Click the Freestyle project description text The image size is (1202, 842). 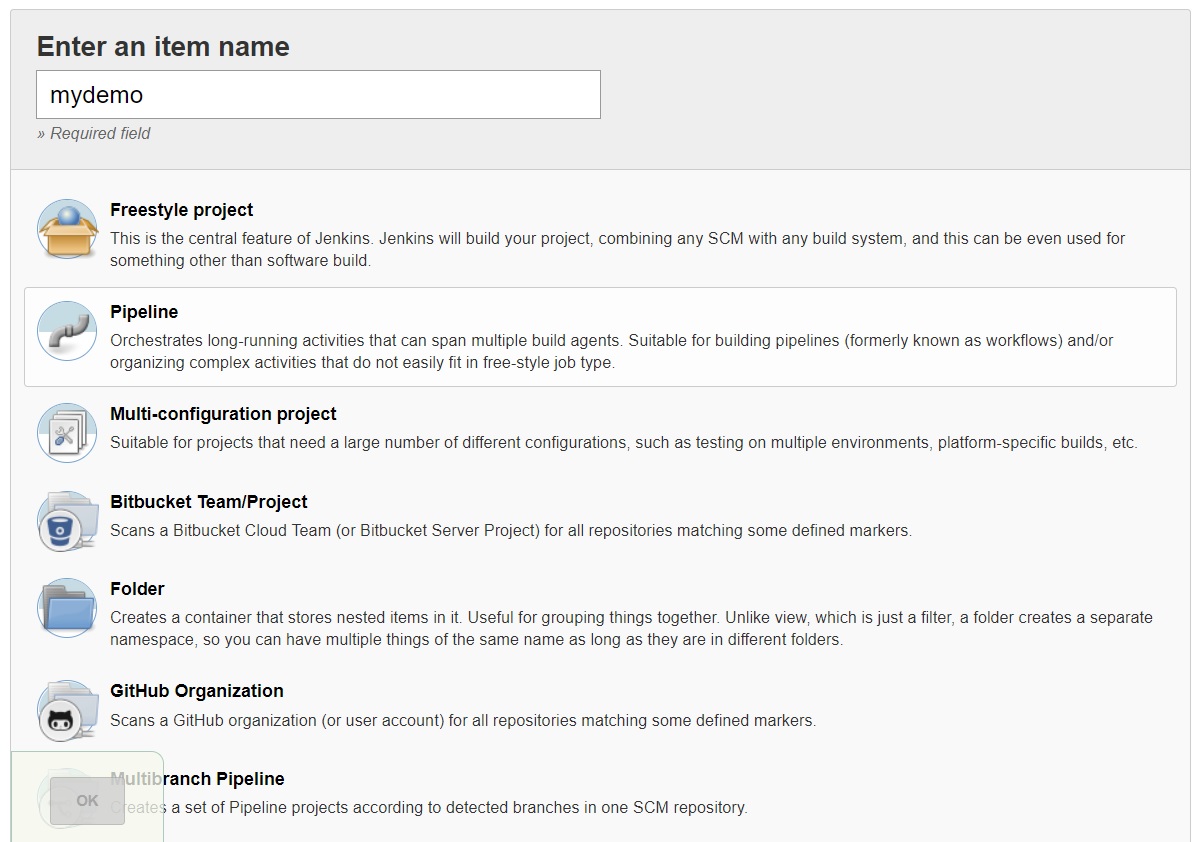click(617, 249)
